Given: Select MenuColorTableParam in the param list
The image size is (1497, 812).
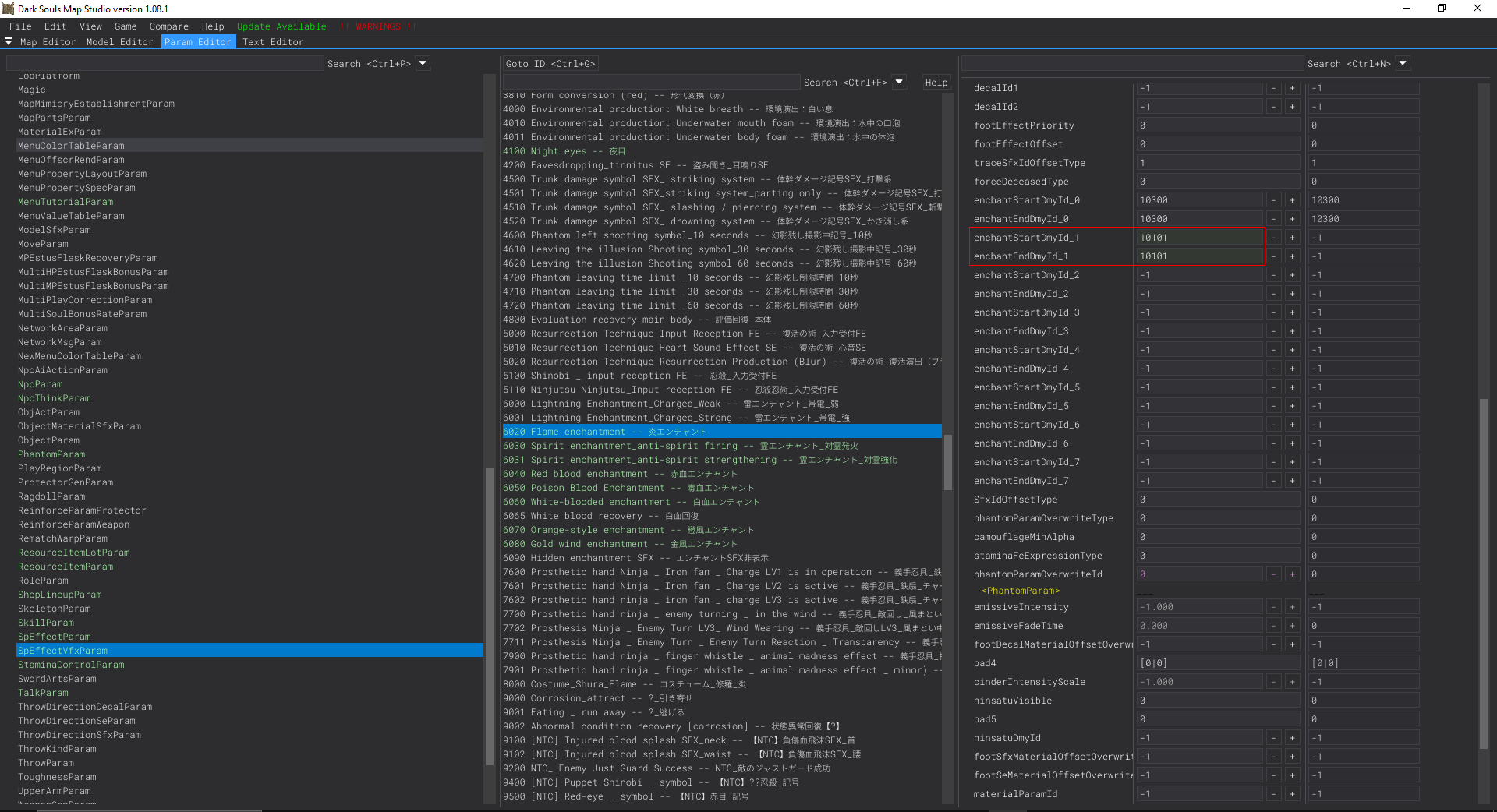Looking at the screenshot, I should [x=249, y=146].
